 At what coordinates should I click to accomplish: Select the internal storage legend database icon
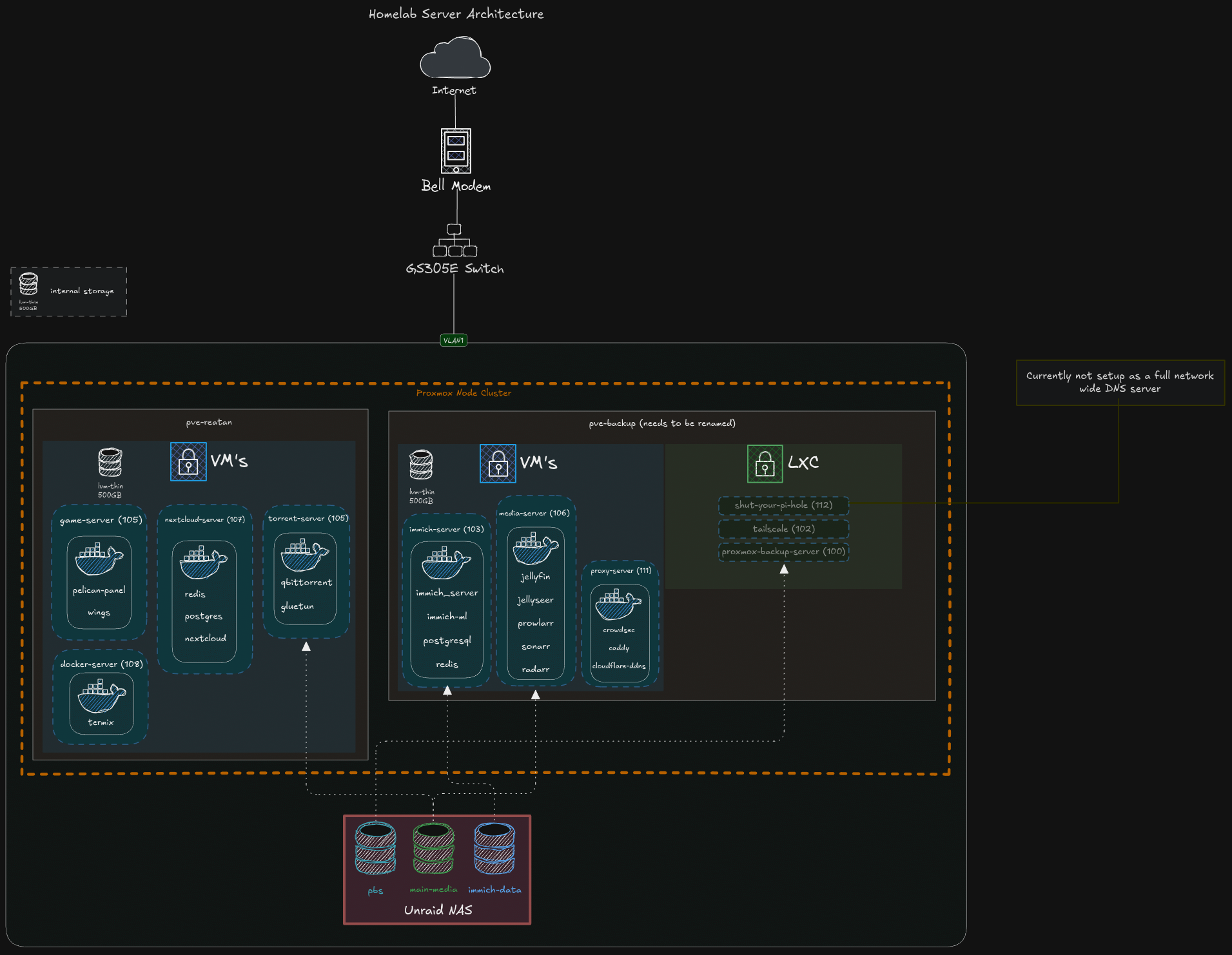(28, 284)
